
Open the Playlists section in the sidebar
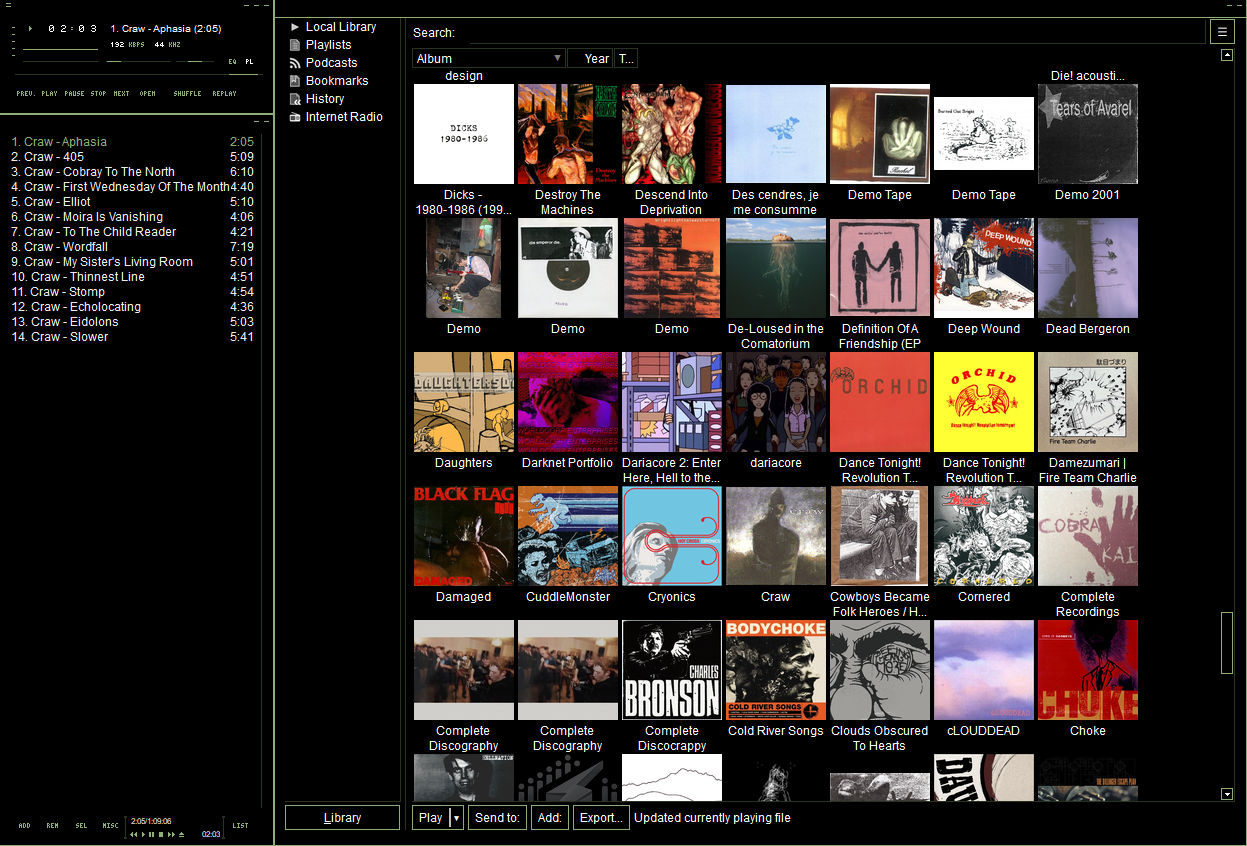point(328,45)
